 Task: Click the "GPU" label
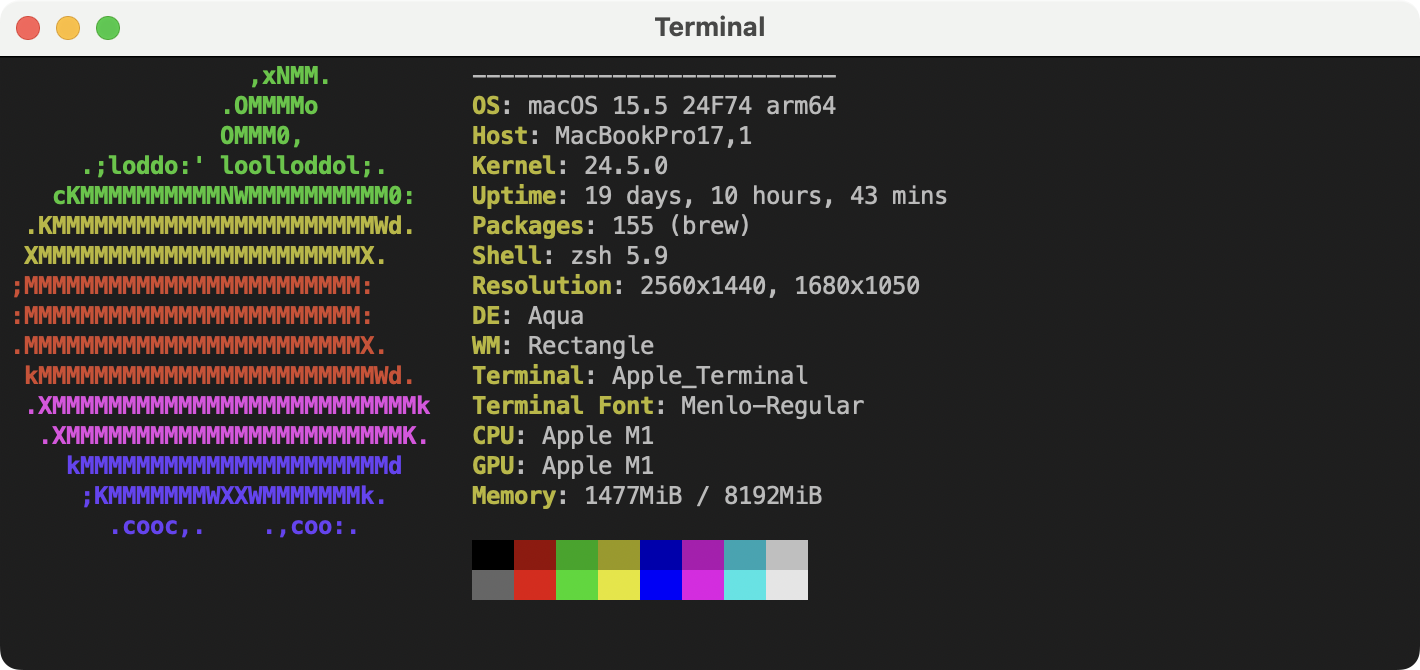point(493,466)
